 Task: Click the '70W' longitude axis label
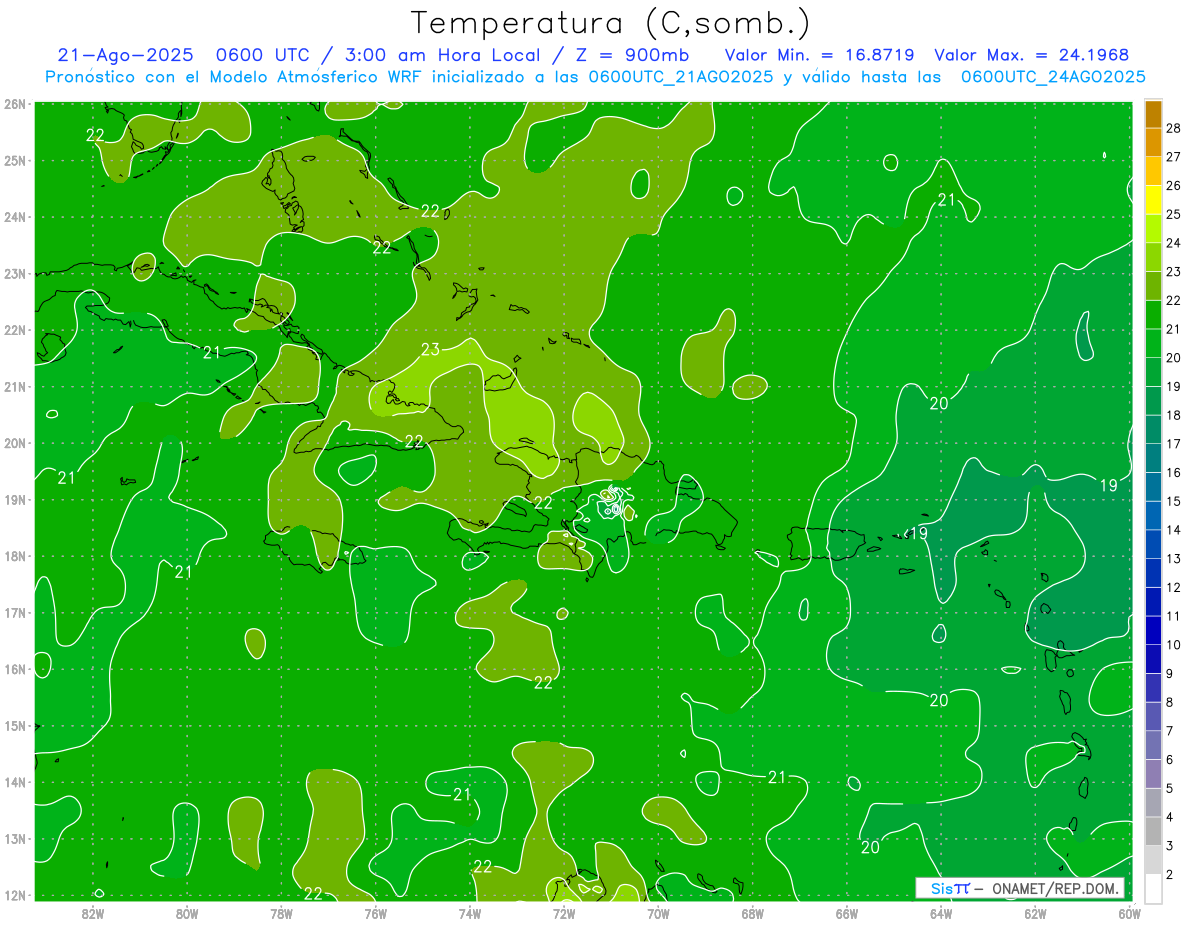pos(658,913)
